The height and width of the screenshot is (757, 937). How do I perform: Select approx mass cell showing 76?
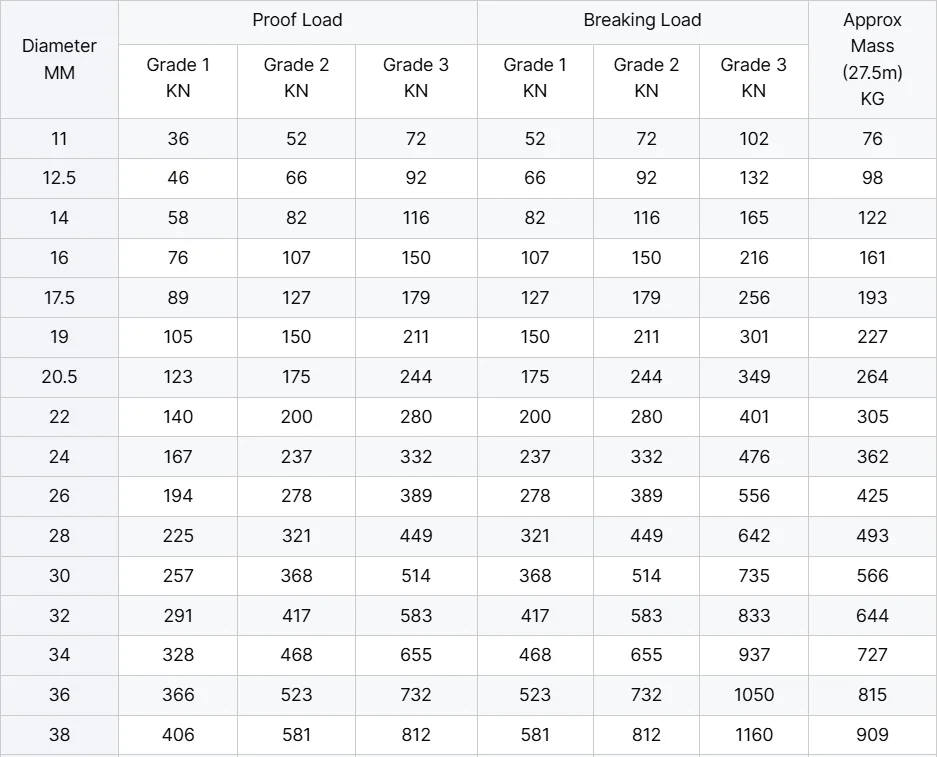(x=872, y=139)
